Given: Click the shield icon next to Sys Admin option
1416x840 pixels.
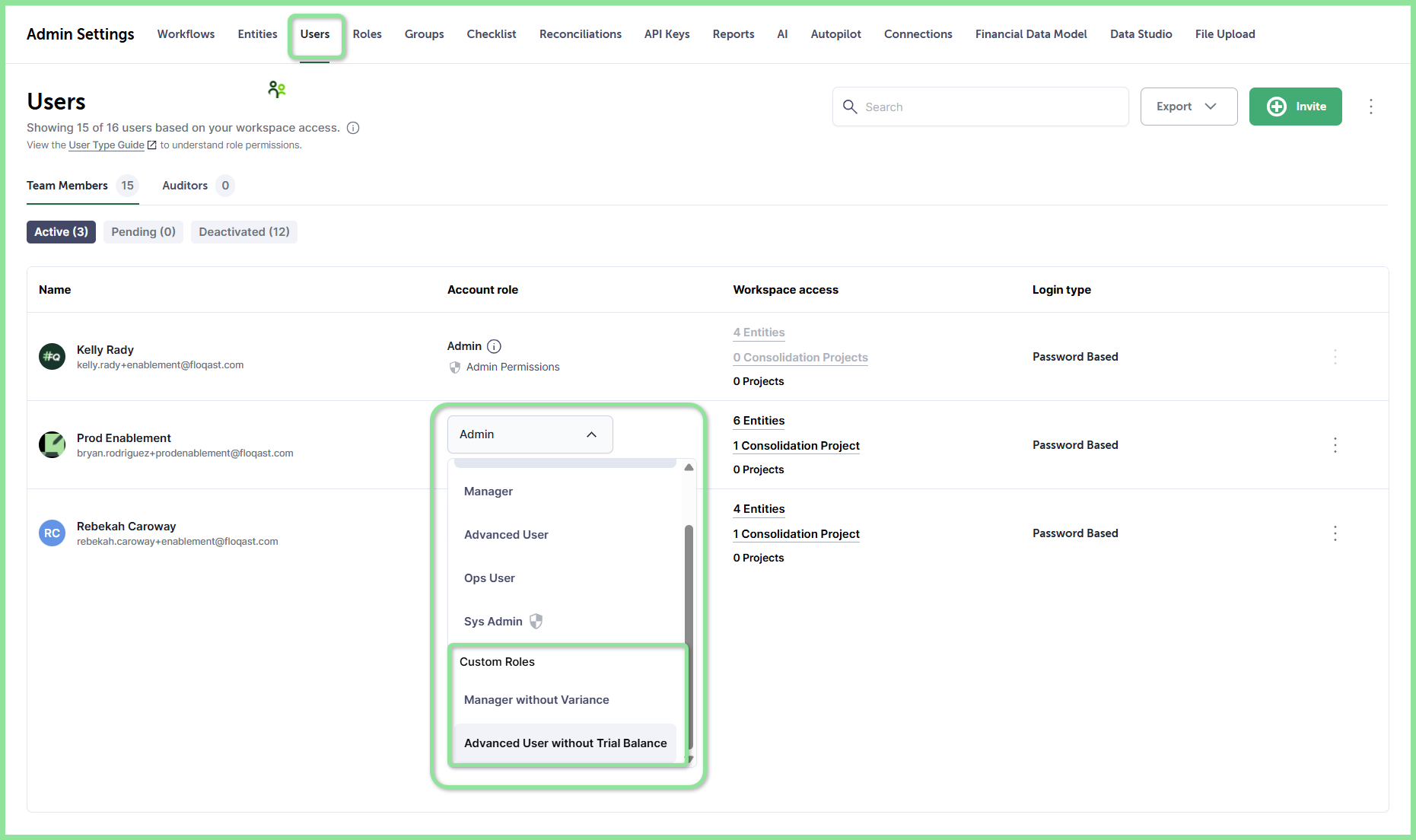Looking at the screenshot, I should tap(536, 622).
